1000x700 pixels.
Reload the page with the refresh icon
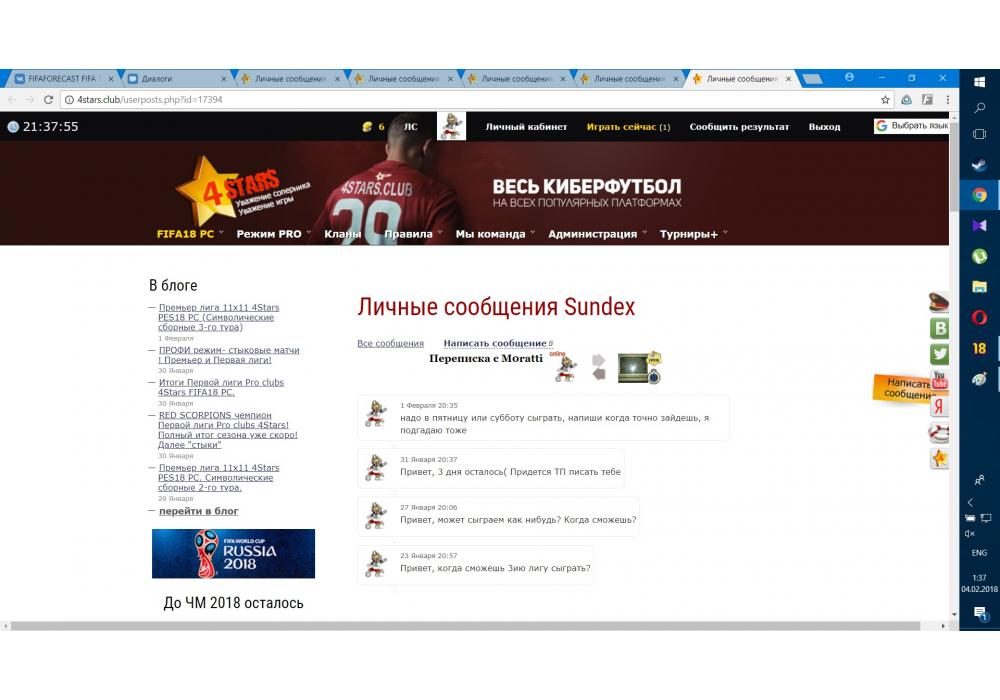click(48, 99)
